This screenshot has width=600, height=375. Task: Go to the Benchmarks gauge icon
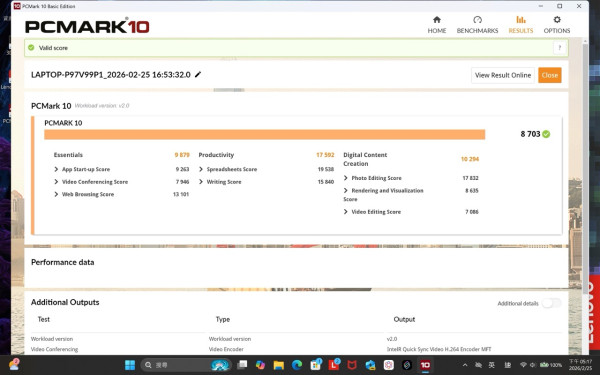tap(477, 20)
